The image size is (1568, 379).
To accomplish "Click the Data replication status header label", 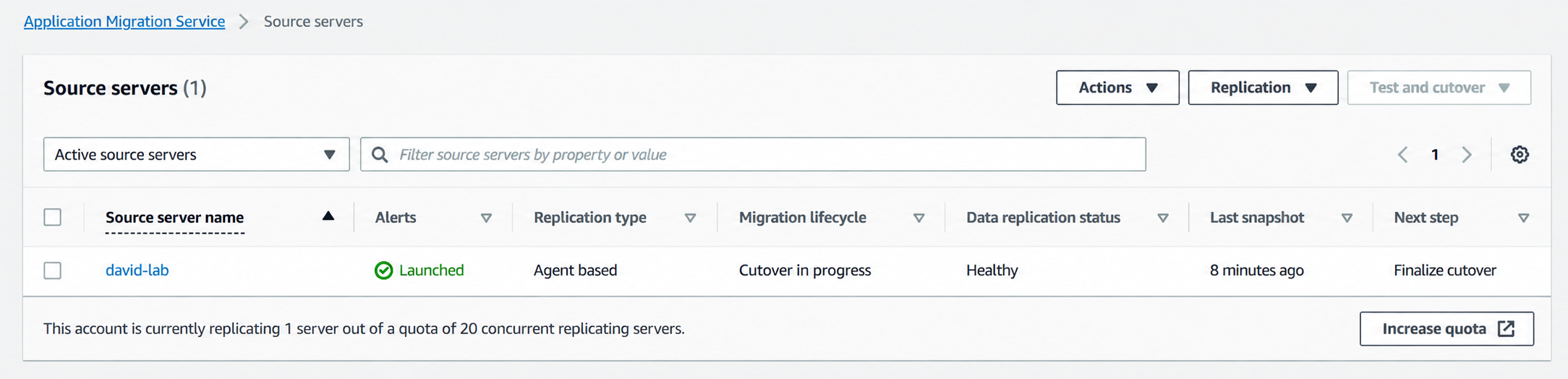I will (1044, 218).
